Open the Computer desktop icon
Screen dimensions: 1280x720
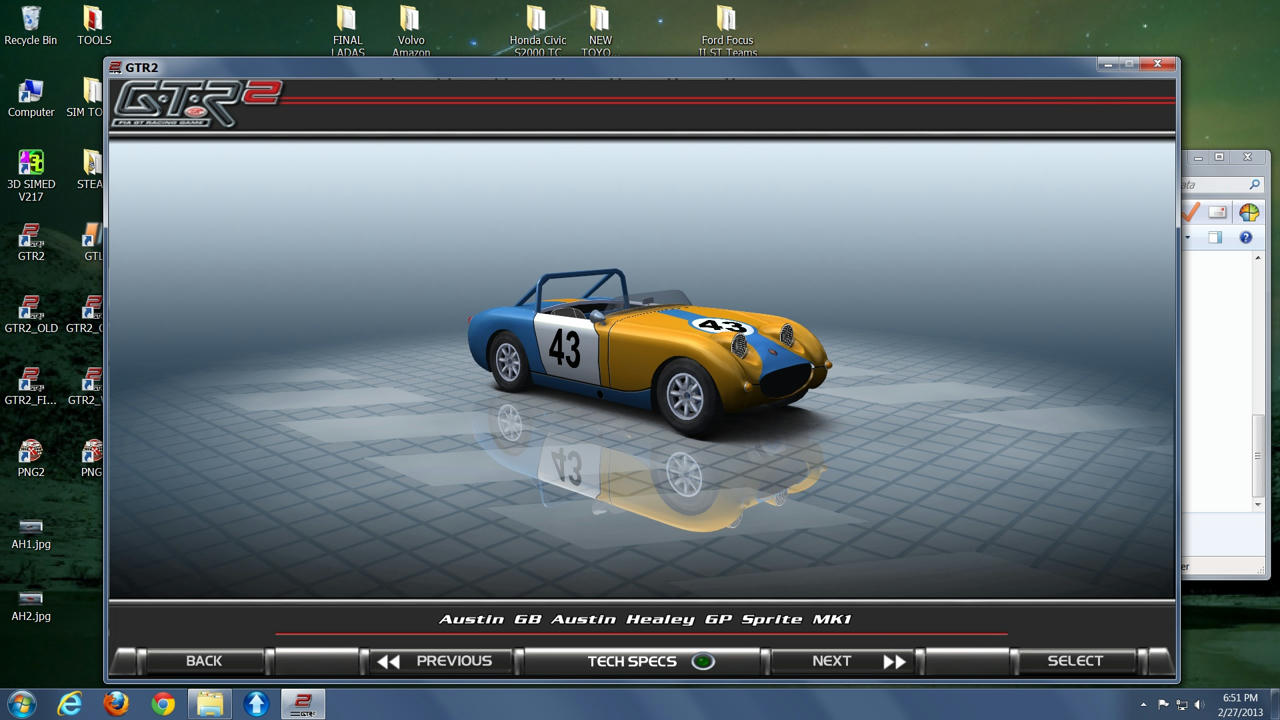(x=31, y=98)
